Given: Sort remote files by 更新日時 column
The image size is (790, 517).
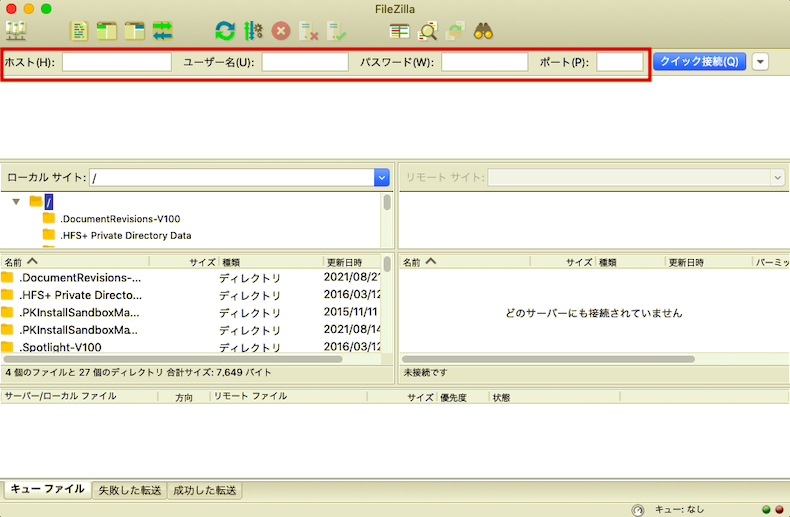Looking at the screenshot, I should point(708,262).
